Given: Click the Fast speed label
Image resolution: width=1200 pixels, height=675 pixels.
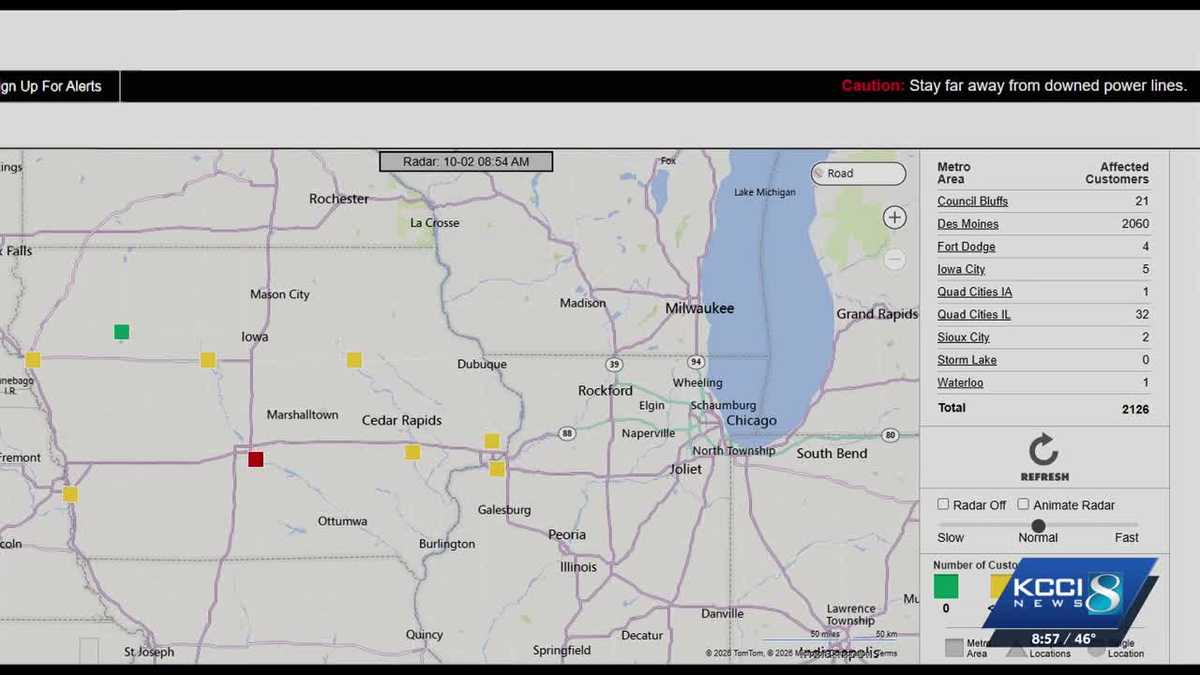Looking at the screenshot, I should pos(1126,537).
